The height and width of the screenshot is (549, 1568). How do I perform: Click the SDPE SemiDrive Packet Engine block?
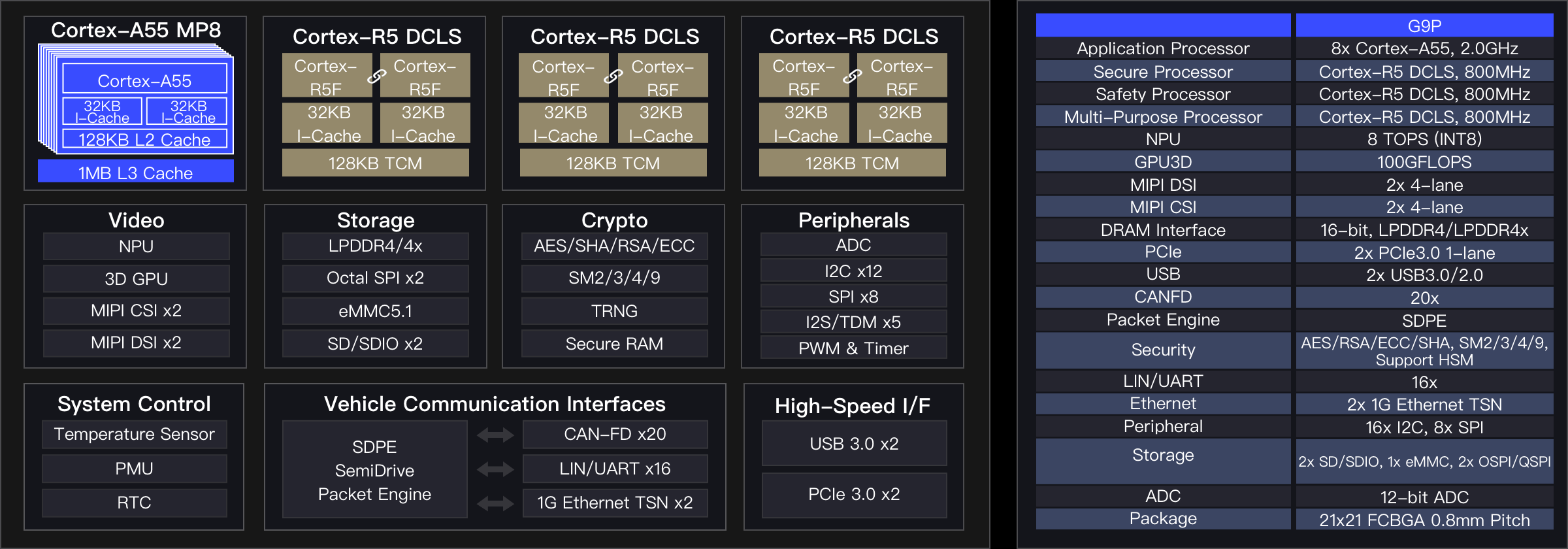pyautogui.click(x=374, y=470)
